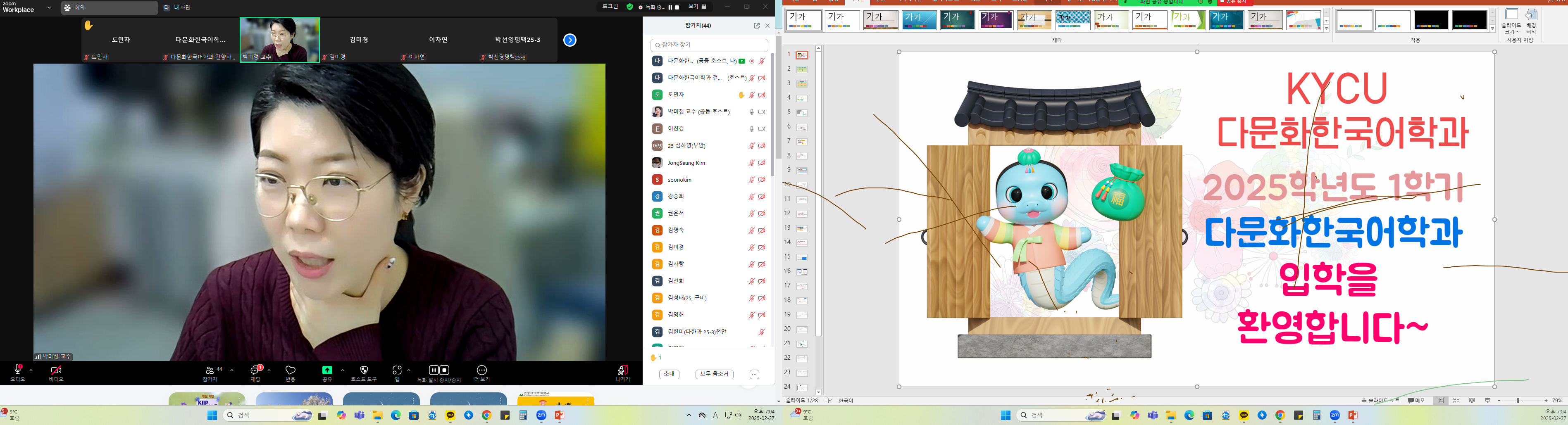Toggle mute for 도민자 in participants list
The image size is (1568, 425).
(x=752, y=95)
